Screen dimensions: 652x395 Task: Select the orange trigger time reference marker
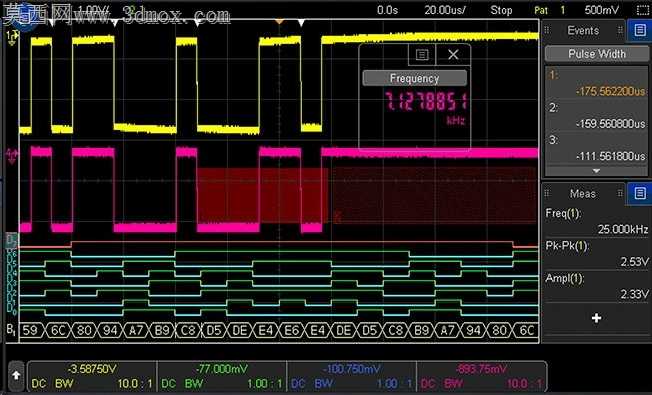click(280, 21)
